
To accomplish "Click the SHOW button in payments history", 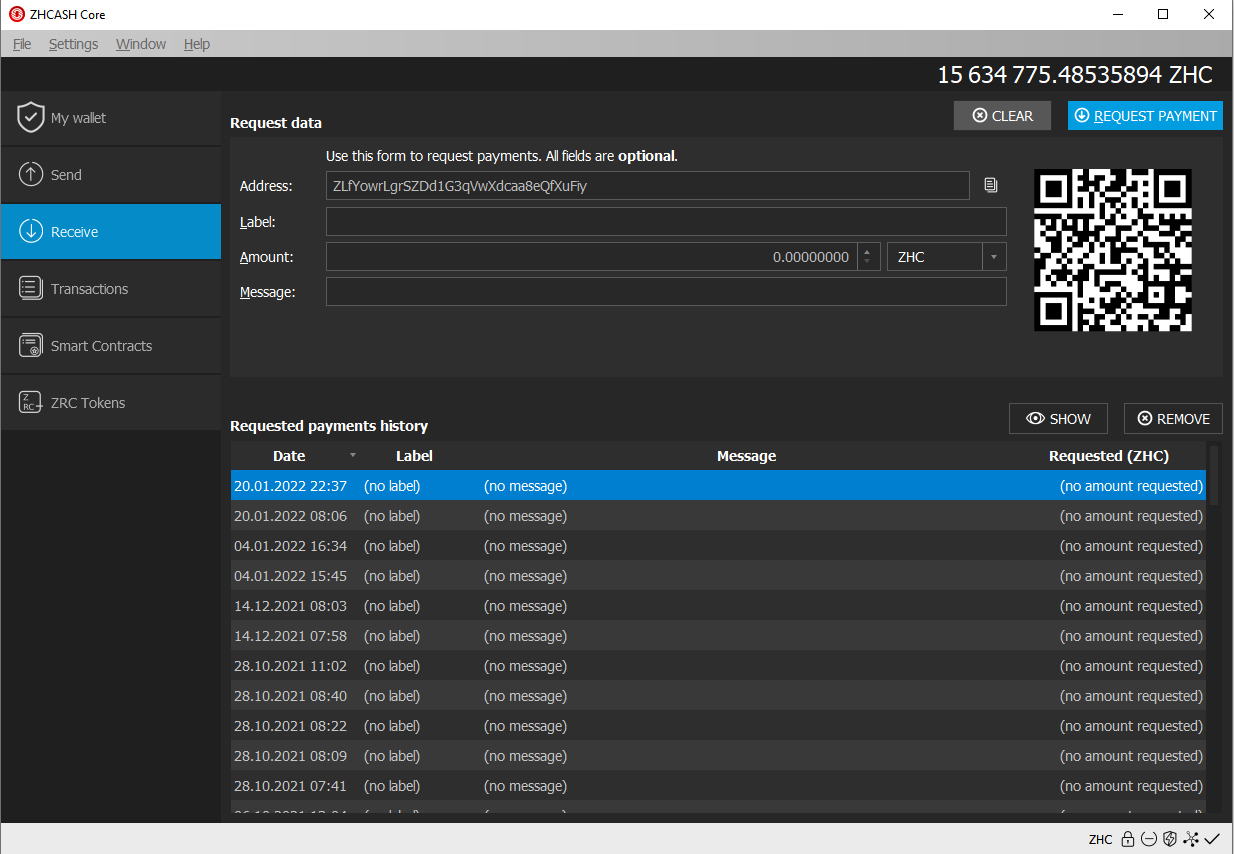I will point(1058,419).
